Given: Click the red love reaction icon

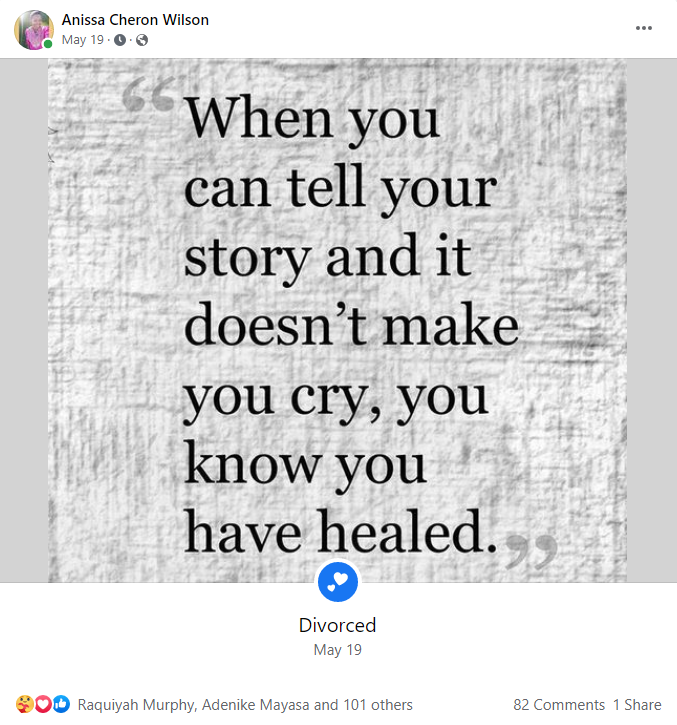Looking at the screenshot, I should [43, 704].
